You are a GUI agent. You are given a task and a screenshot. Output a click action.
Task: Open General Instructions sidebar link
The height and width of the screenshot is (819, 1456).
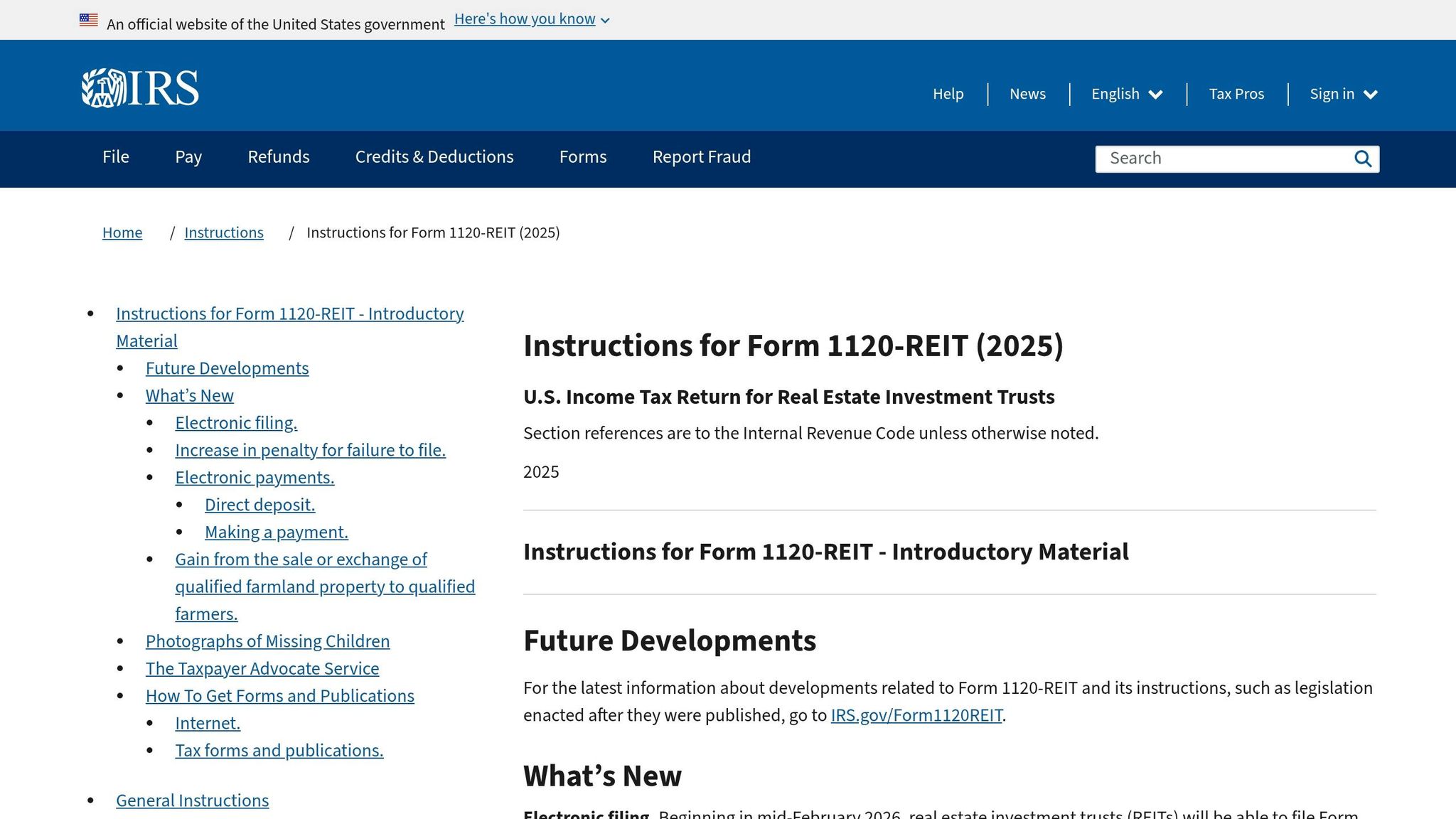click(193, 801)
